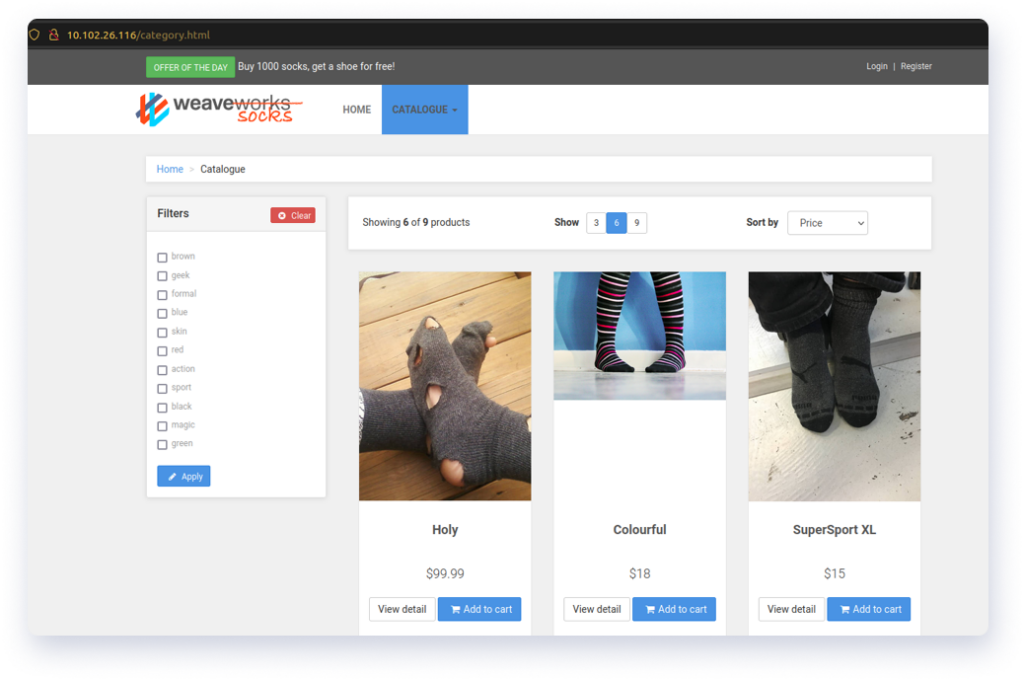Click Home in the breadcrumb trail
Image resolution: width=1024 pixels, height=680 pixels.
(x=169, y=169)
